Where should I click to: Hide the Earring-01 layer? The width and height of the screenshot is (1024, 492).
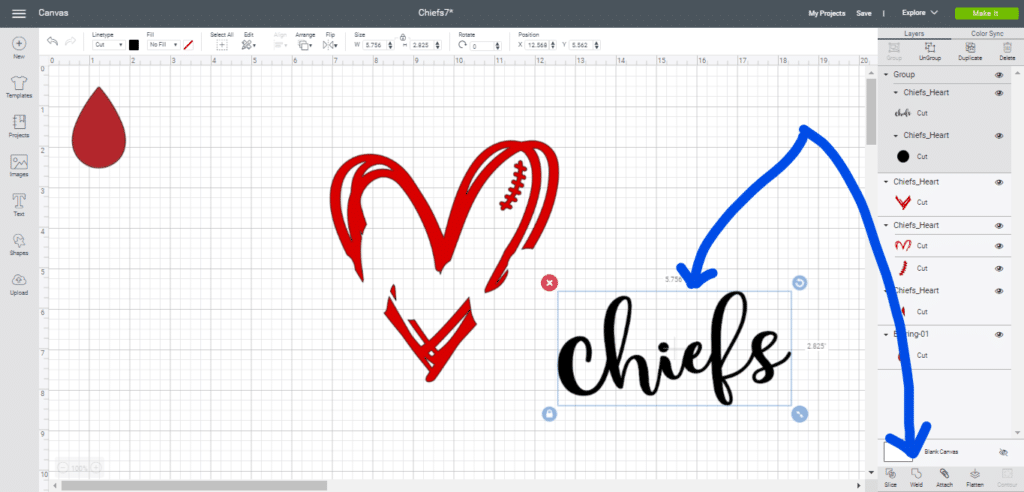[x=999, y=335]
